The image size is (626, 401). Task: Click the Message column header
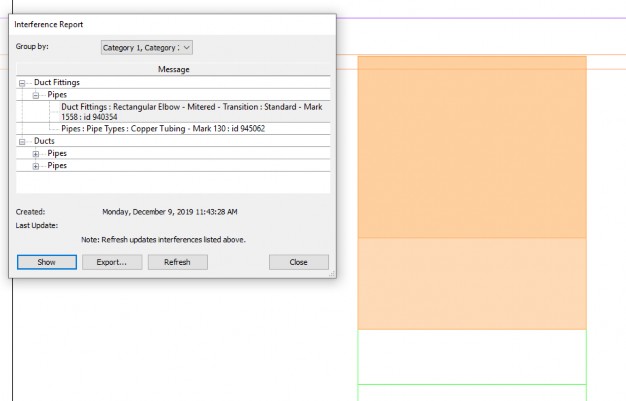173,69
